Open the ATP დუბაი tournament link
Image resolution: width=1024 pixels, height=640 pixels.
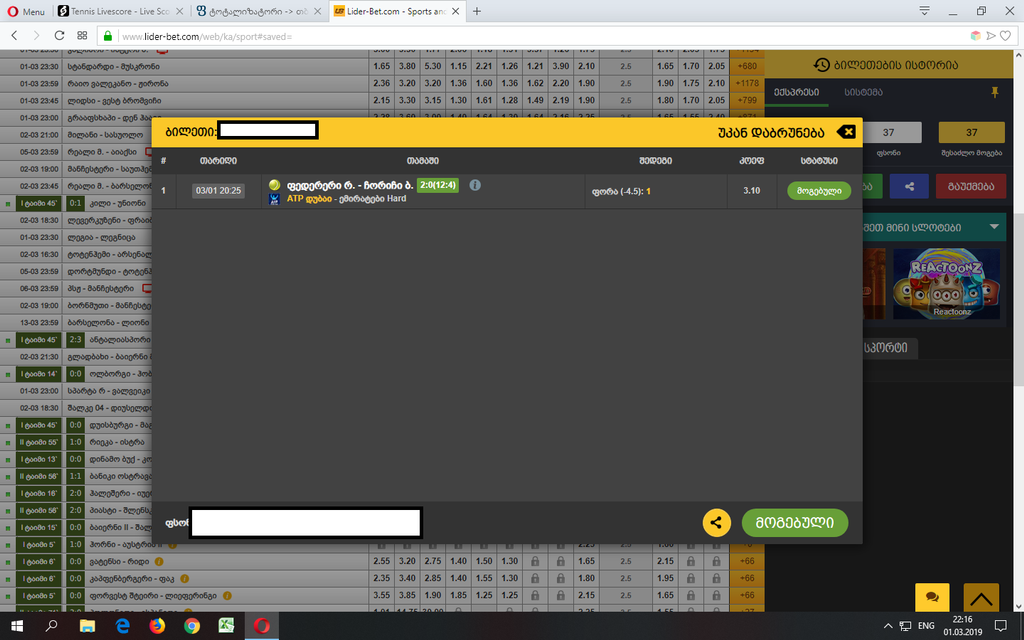pos(310,199)
